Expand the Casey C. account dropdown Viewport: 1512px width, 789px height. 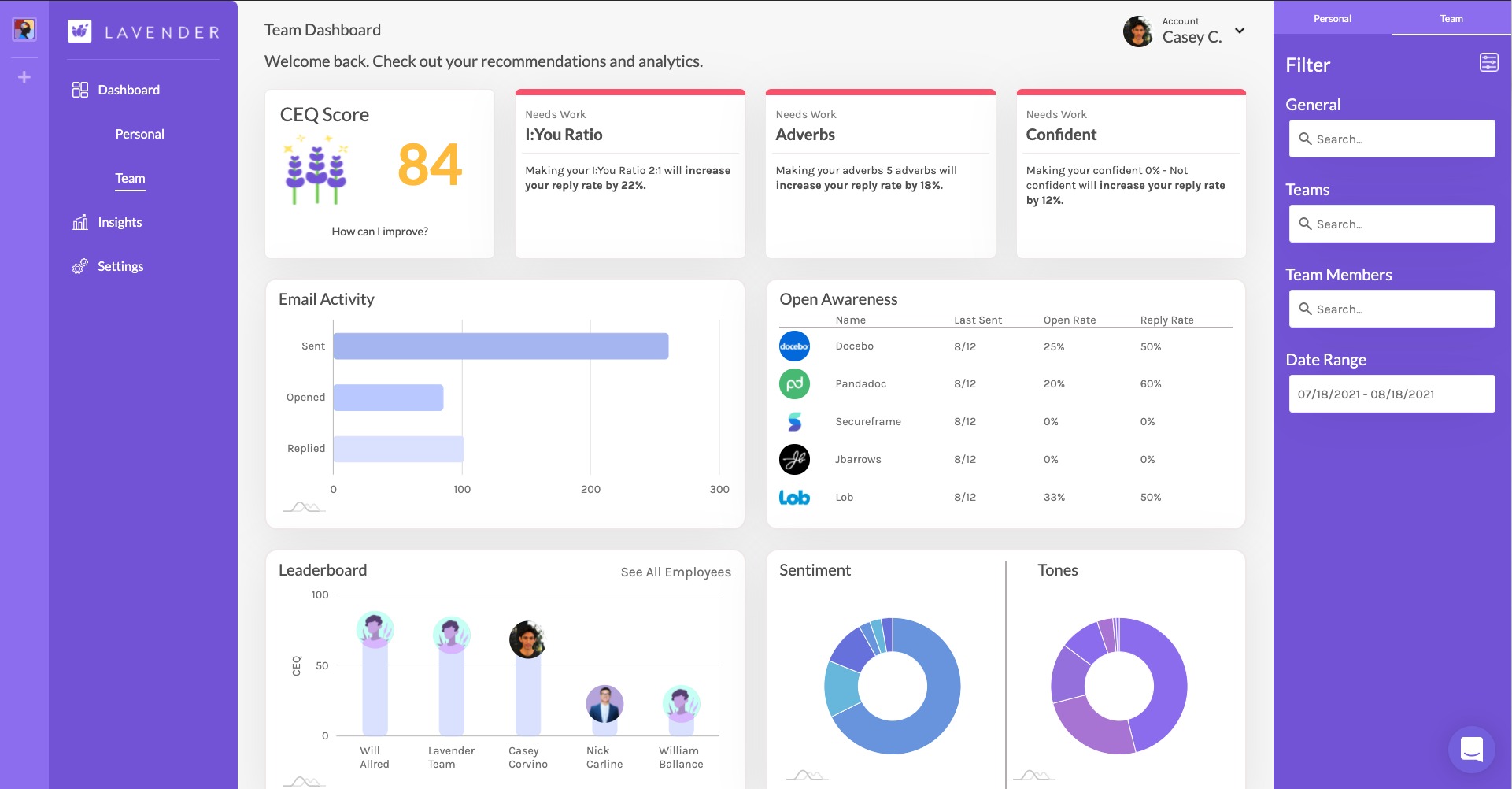pos(1240,31)
